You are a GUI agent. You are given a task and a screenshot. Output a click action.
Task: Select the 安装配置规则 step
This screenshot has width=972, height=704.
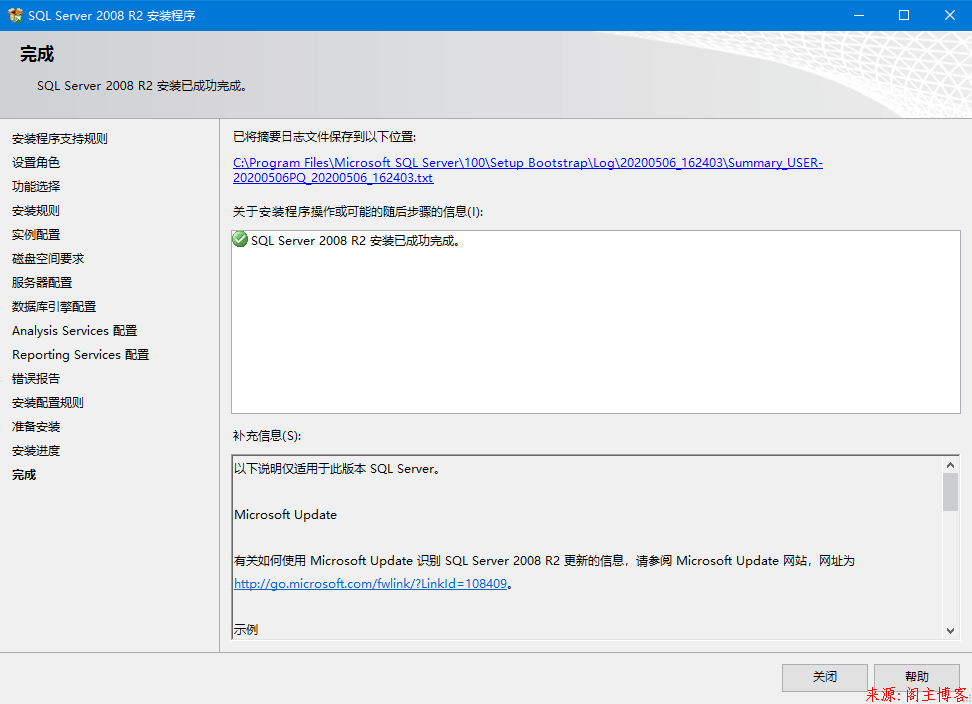click(48, 403)
